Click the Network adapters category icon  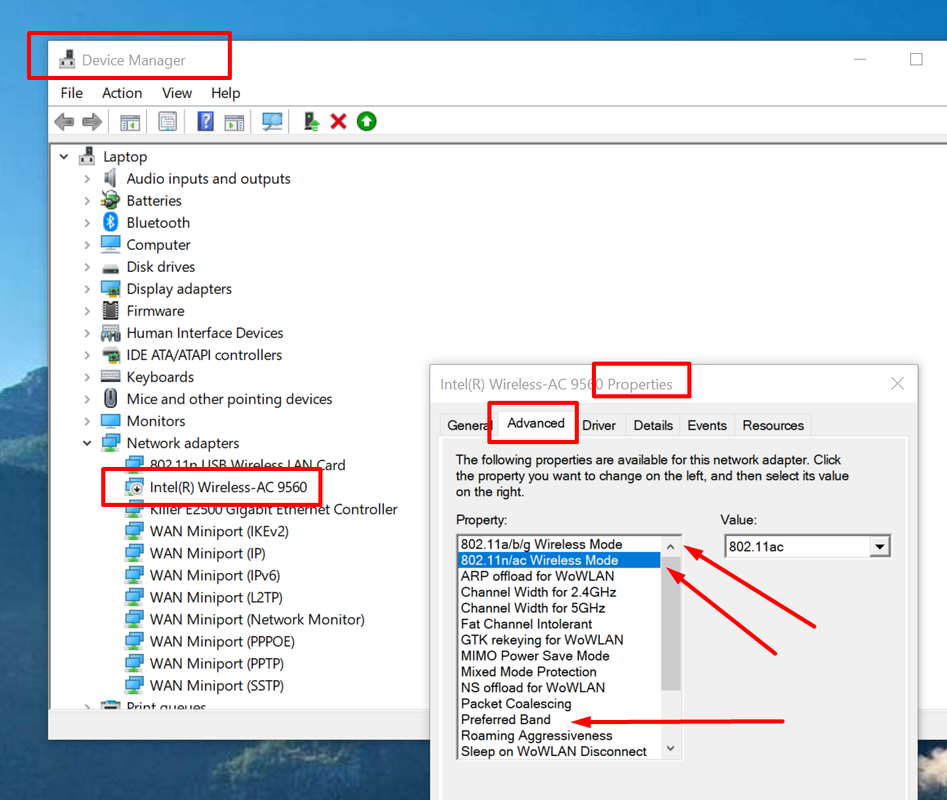111,443
